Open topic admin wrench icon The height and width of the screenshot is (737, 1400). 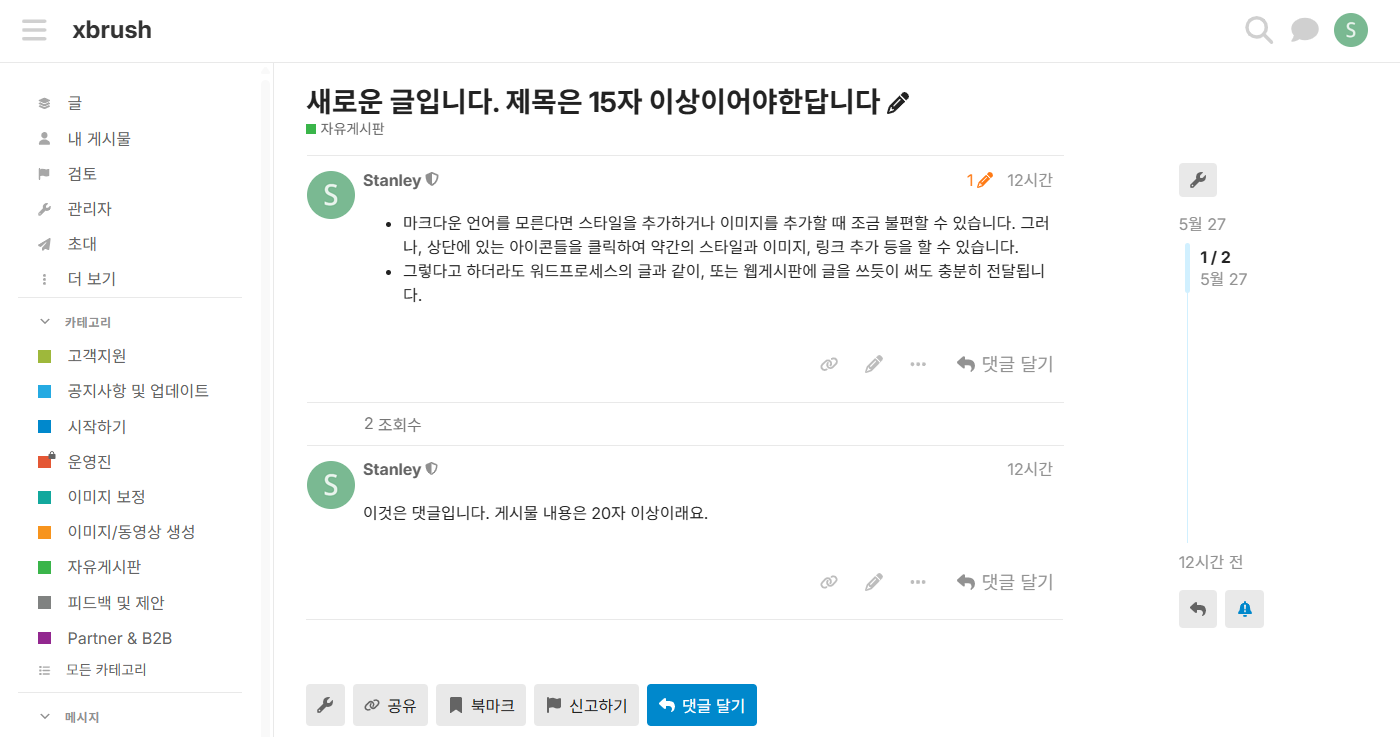point(1197,180)
